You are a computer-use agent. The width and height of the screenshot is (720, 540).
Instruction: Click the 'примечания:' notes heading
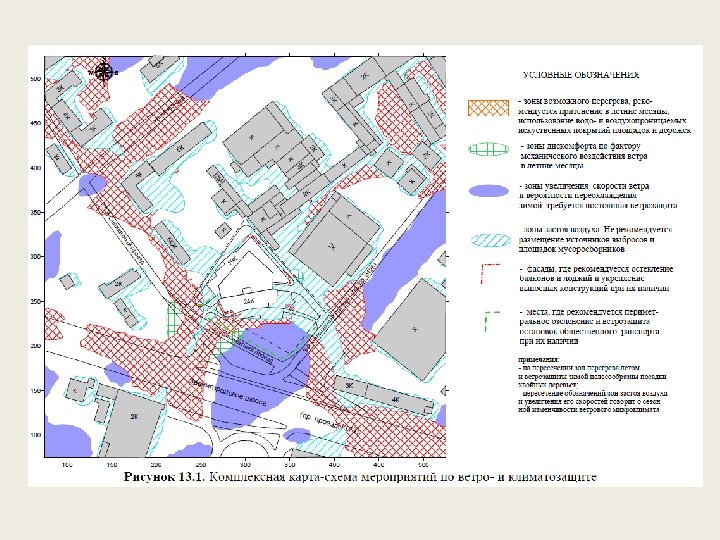tap(539, 360)
